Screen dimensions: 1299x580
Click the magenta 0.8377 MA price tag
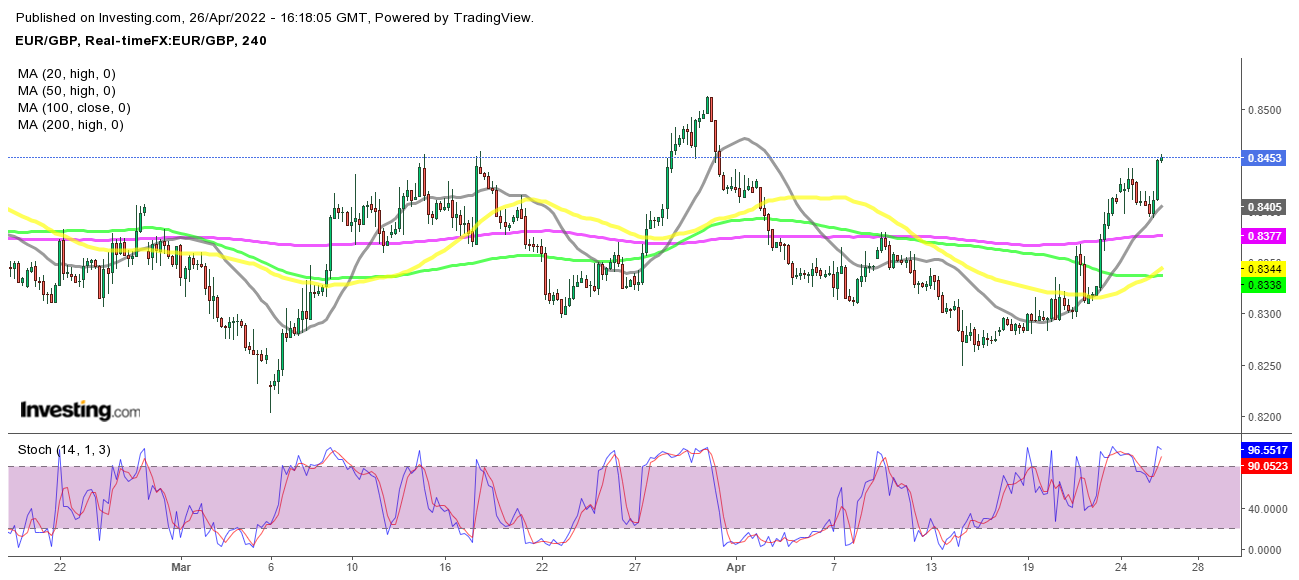click(1264, 237)
